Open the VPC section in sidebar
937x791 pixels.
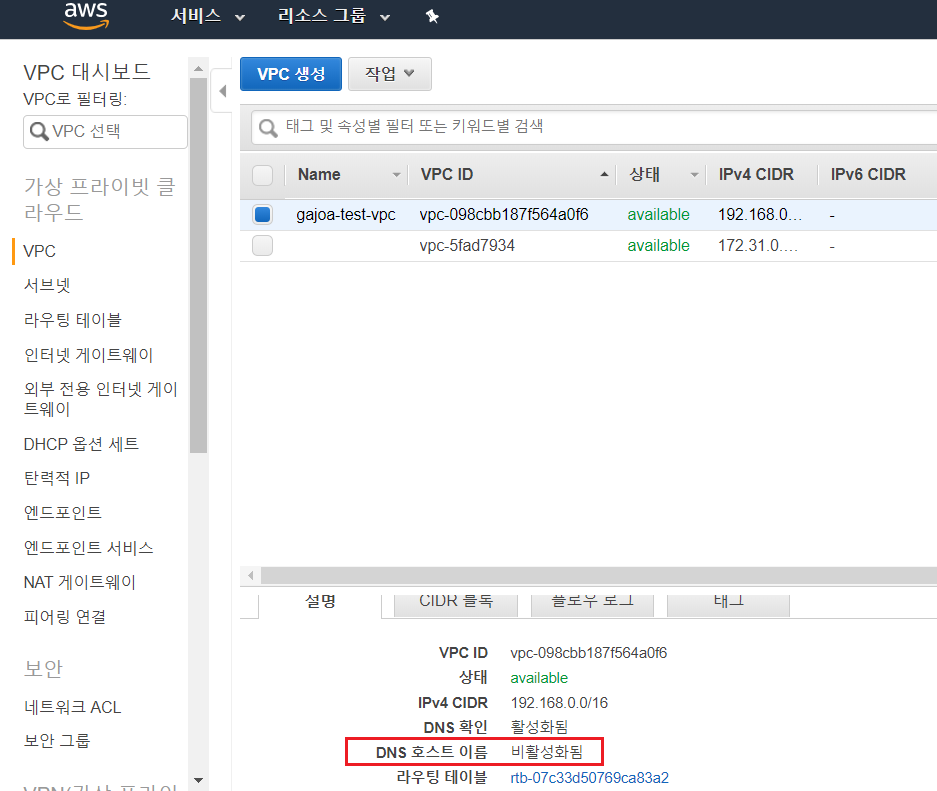[x=39, y=251]
